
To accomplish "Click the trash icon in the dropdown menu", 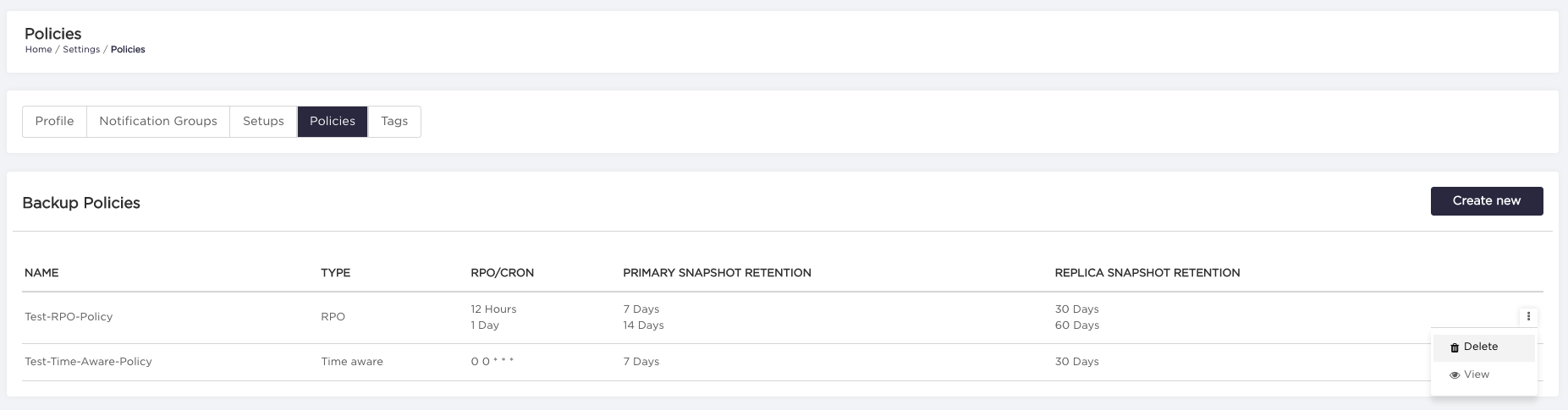I will pyautogui.click(x=1455, y=347).
